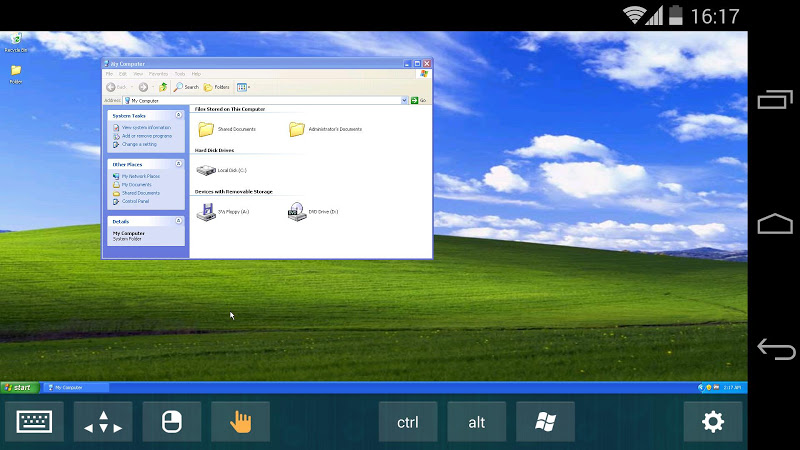Viewport: 800px width, 450px height.
Task: Open the Shared Documents folder in file list
Action: 207,129
